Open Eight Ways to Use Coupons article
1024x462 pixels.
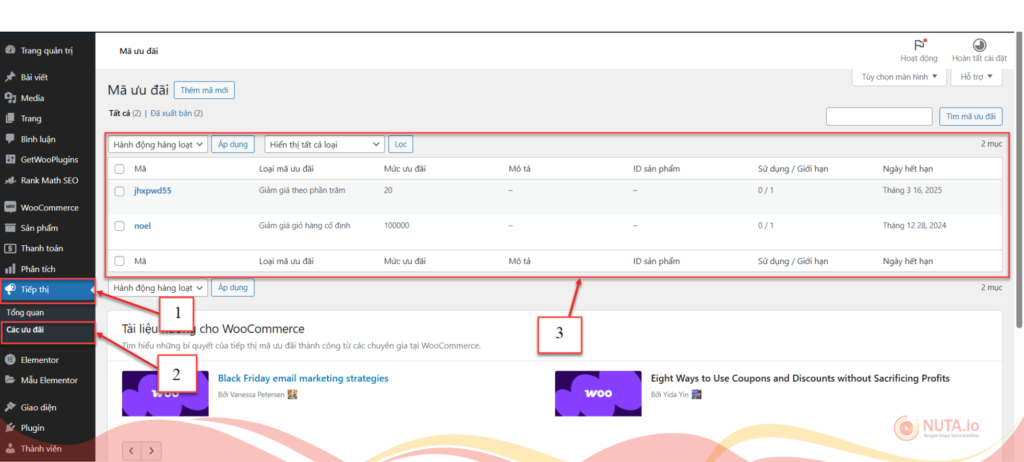tap(800, 378)
